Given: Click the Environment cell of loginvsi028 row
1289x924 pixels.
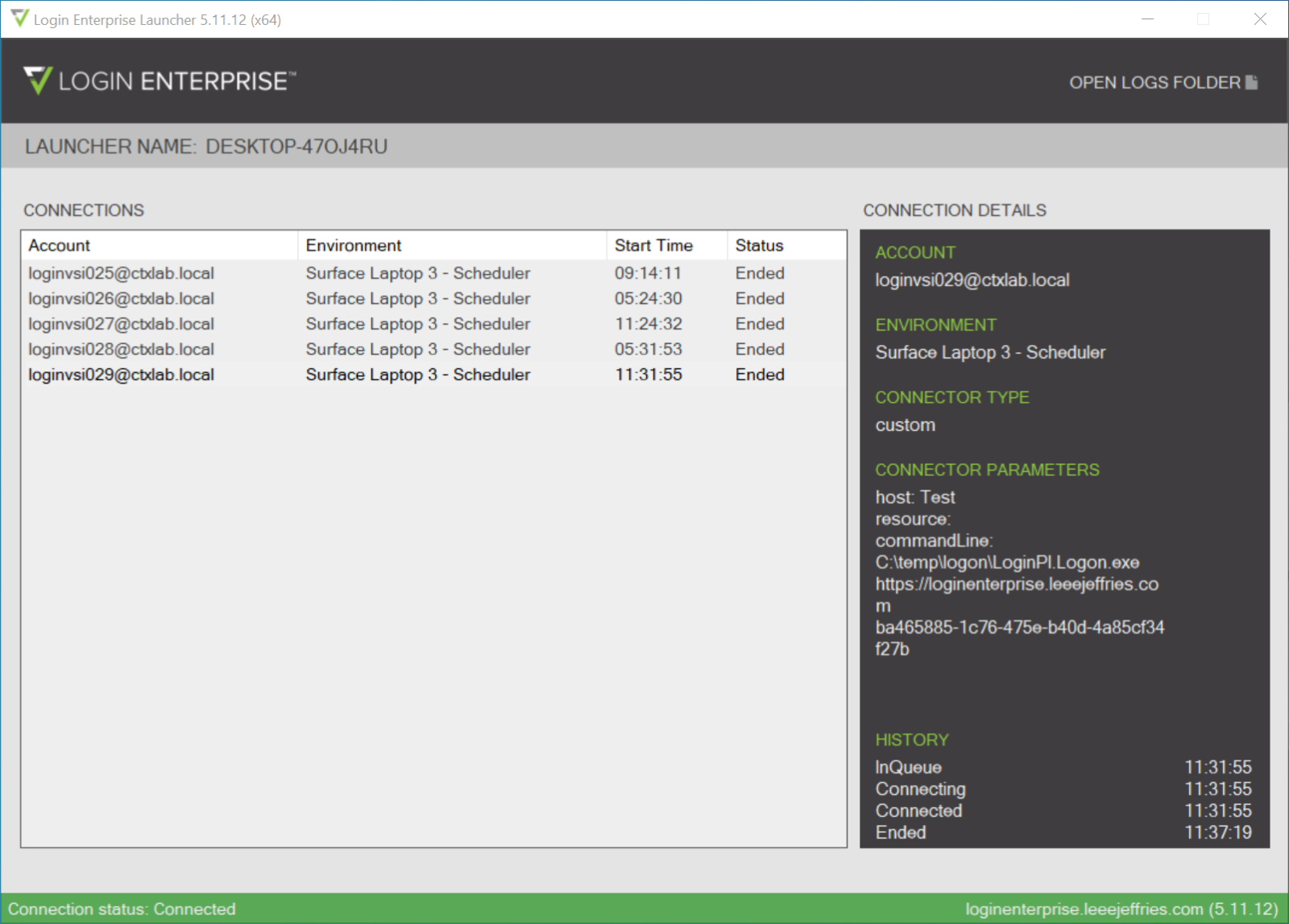Looking at the screenshot, I should tap(418, 350).
